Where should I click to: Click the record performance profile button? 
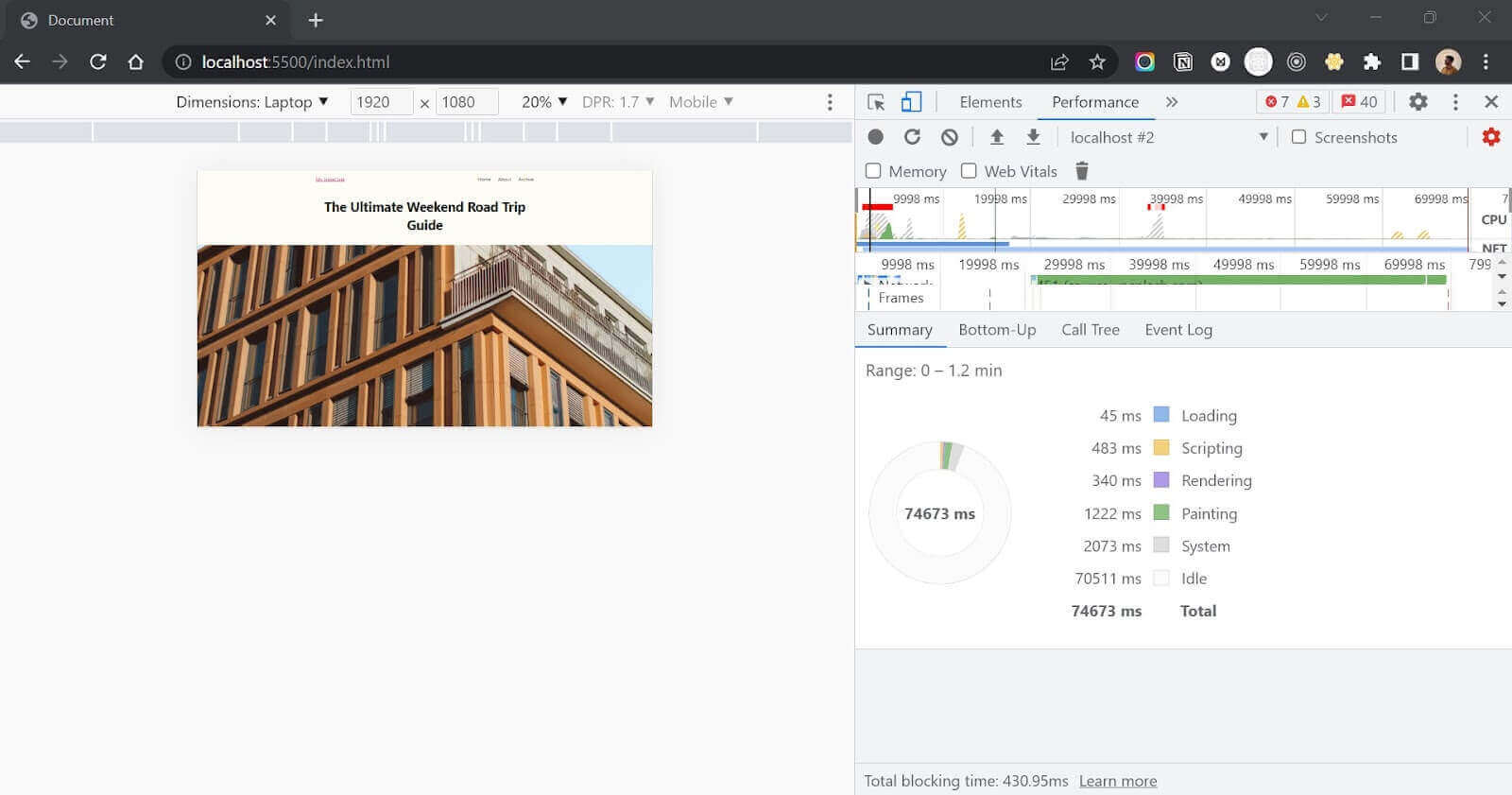pyautogui.click(x=876, y=137)
